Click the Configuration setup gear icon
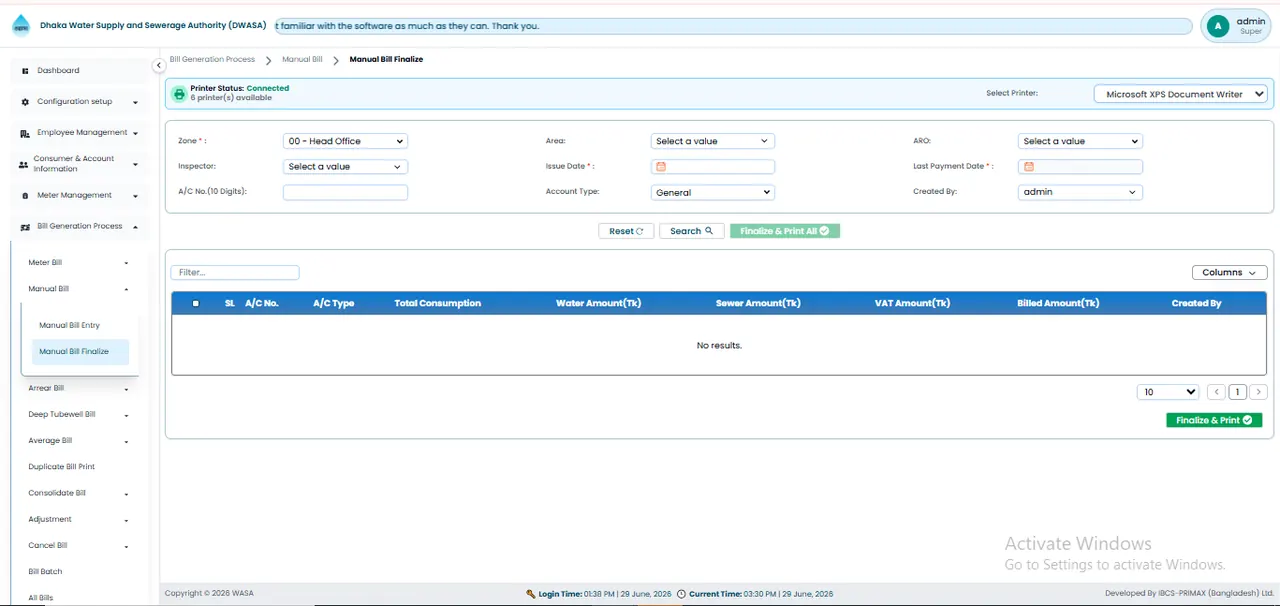This screenshot has width=1280, height=606. [x=25, y=102]
